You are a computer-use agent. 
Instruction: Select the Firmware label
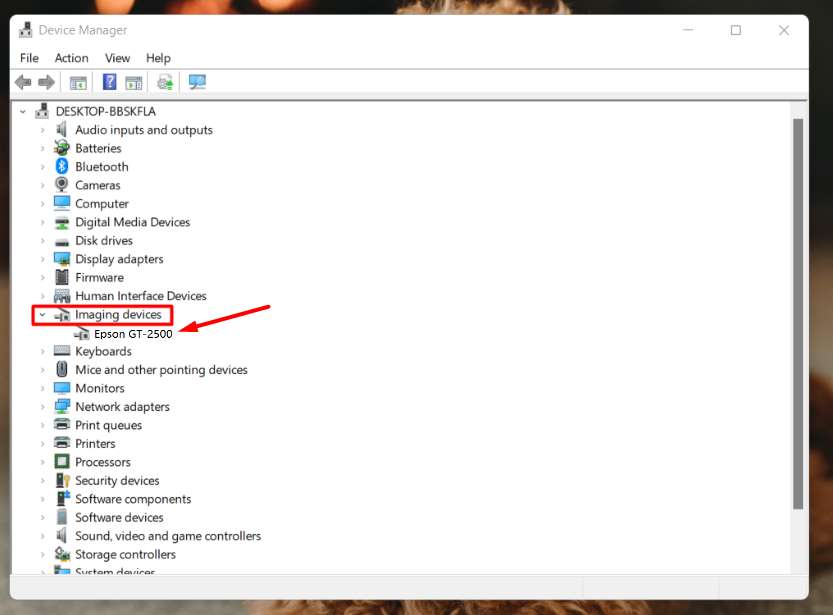coord(99,278)
